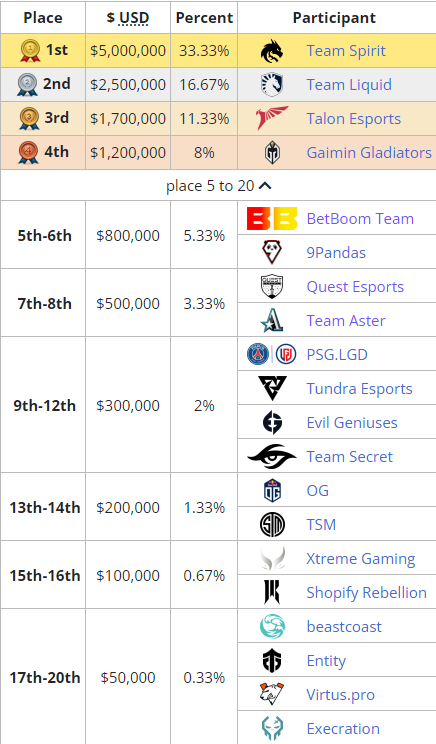Click the USD abbreviation header

click(134, 18)
